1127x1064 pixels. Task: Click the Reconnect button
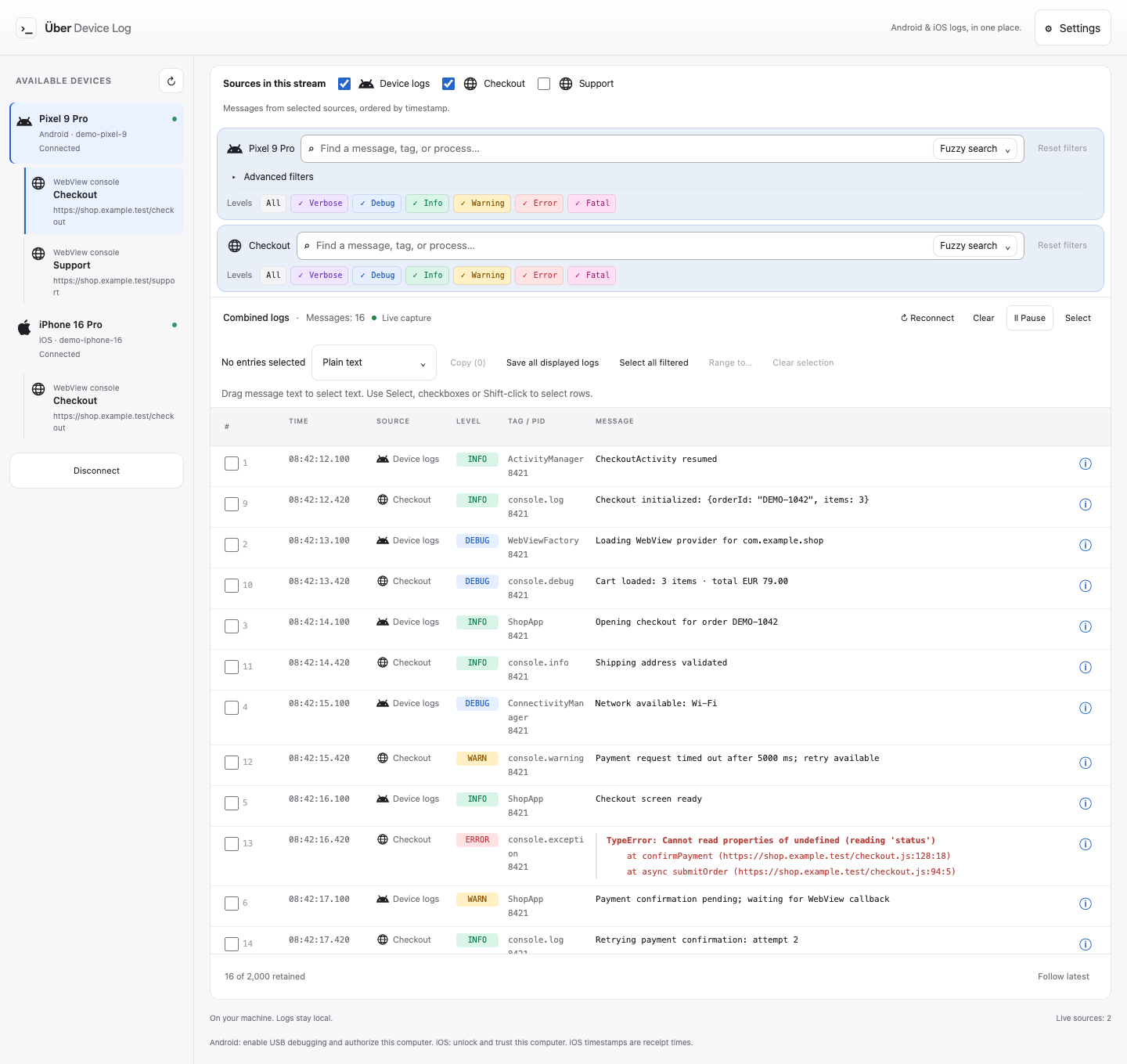(x=927, y=318)
